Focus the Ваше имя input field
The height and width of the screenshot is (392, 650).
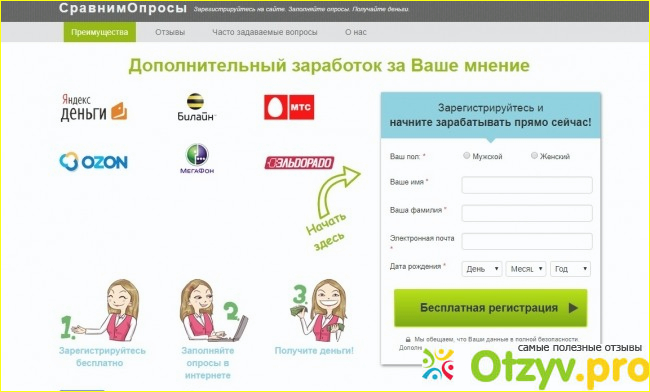coord(527,185)
